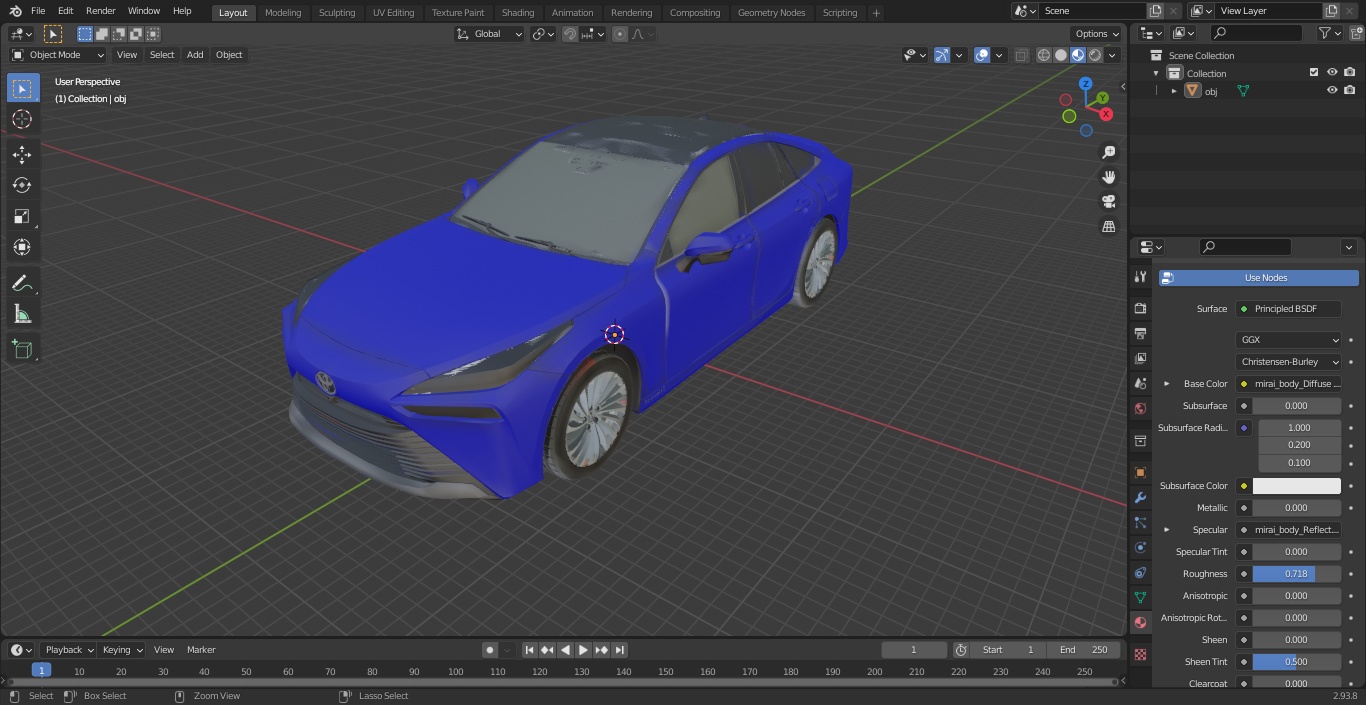Switch perspective/orthographic with the grid icon
The width and height of the screenshot is (1366, 705).
tap(1109, 227)
